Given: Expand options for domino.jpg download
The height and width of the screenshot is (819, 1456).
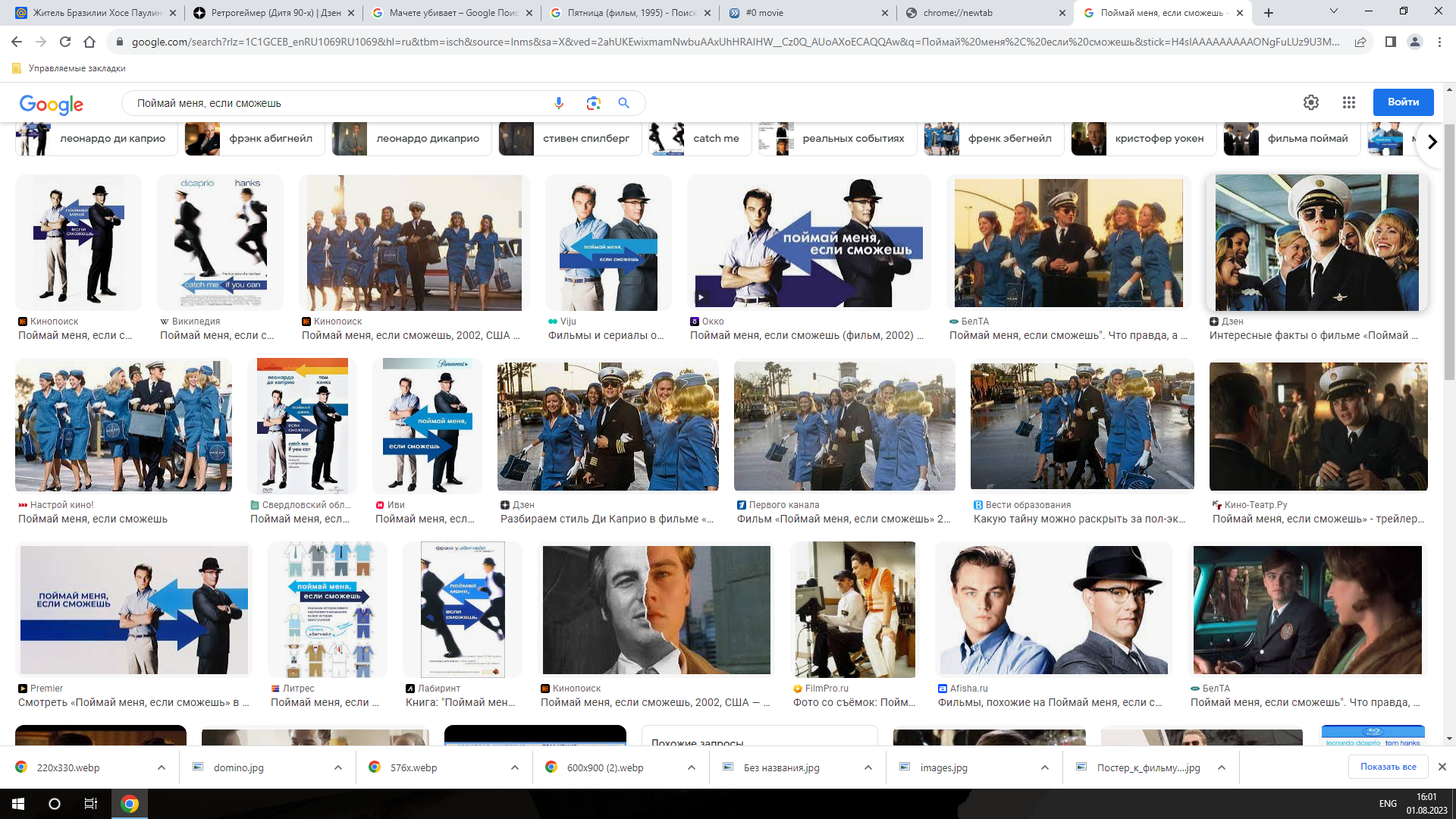Looking at the screenshot, I should pyautogui.click(x=338, y=767).
